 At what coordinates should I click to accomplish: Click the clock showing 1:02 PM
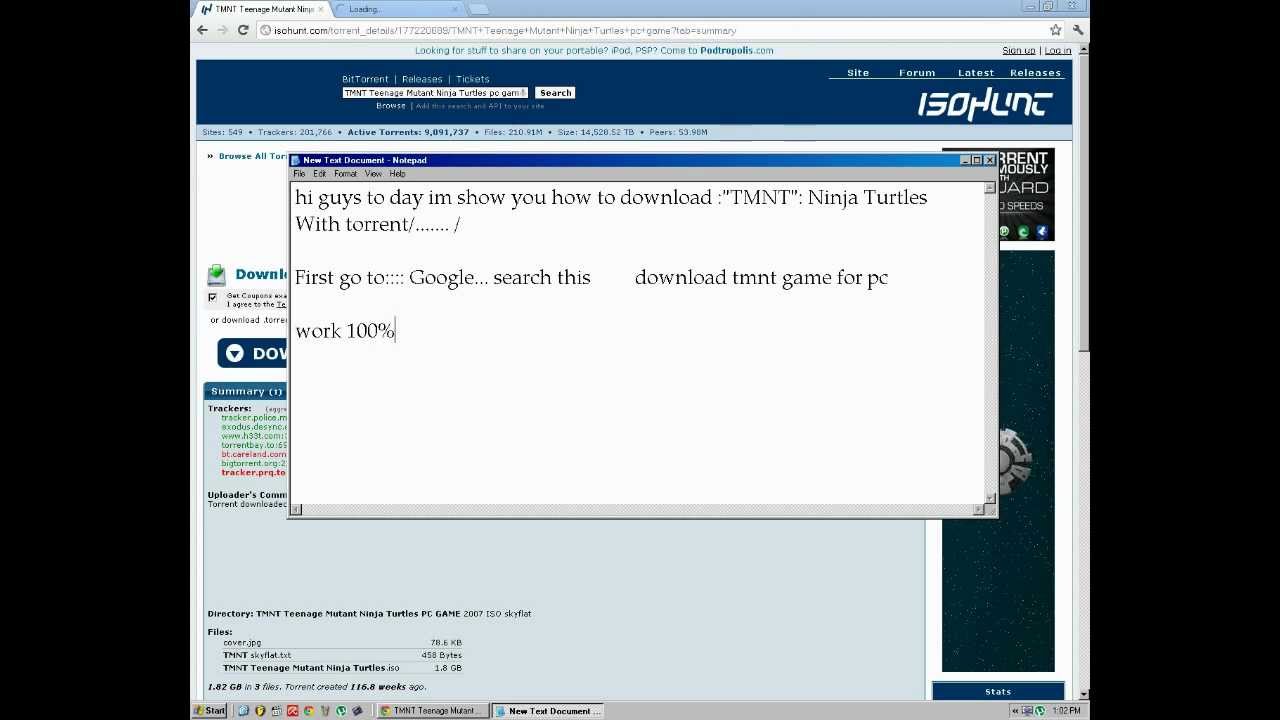pos(1066,711)
